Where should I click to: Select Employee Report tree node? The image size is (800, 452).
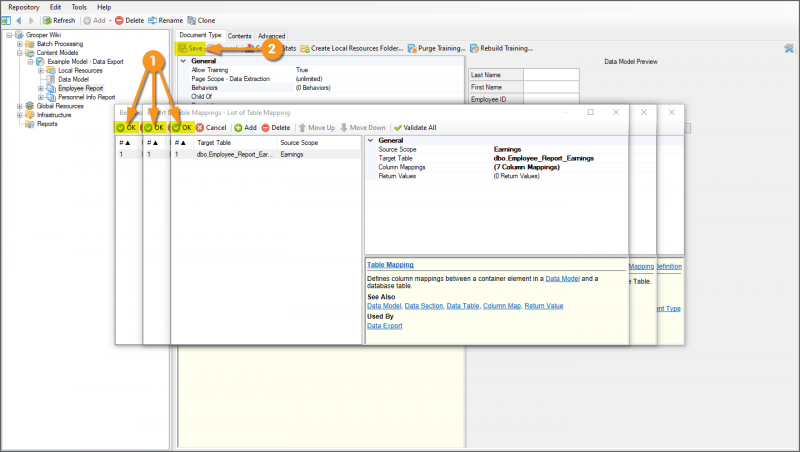[81, 88]
